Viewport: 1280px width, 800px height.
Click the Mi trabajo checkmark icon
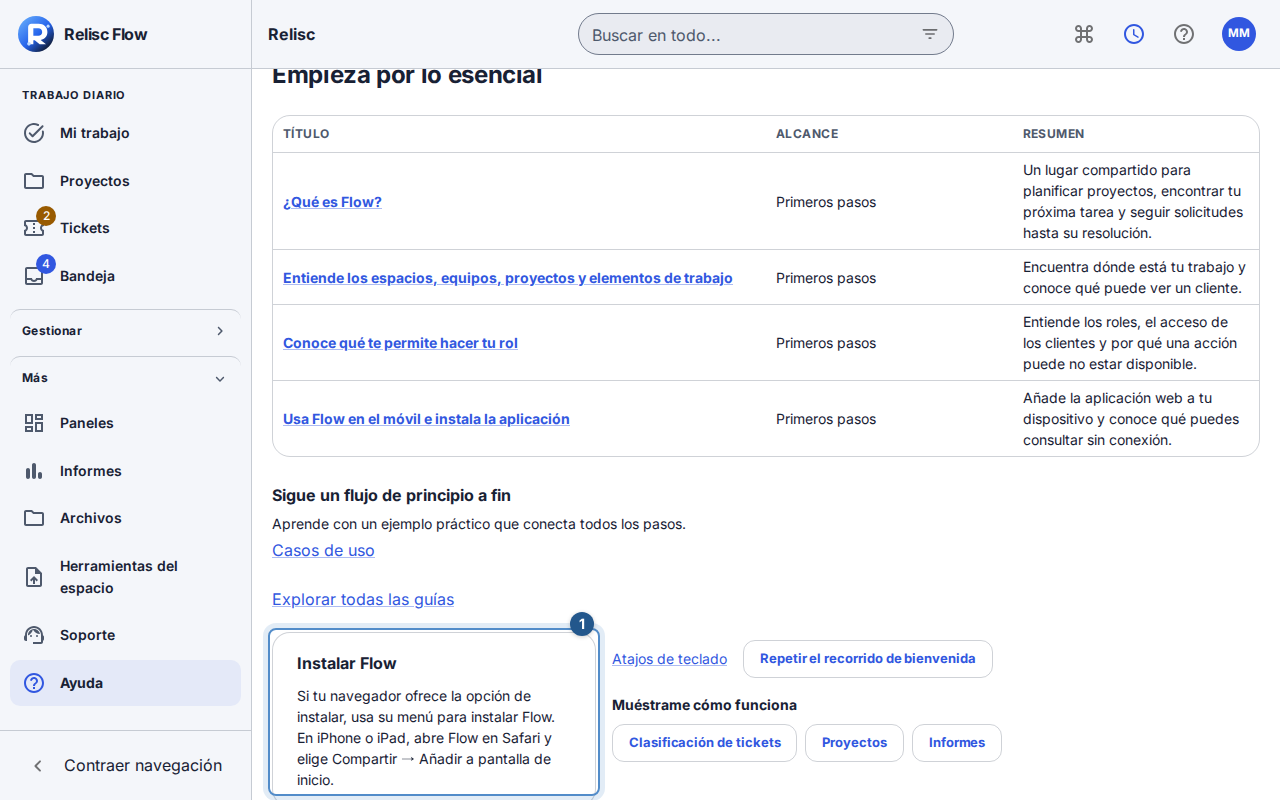pyautogui.click(x=34, y=133)
